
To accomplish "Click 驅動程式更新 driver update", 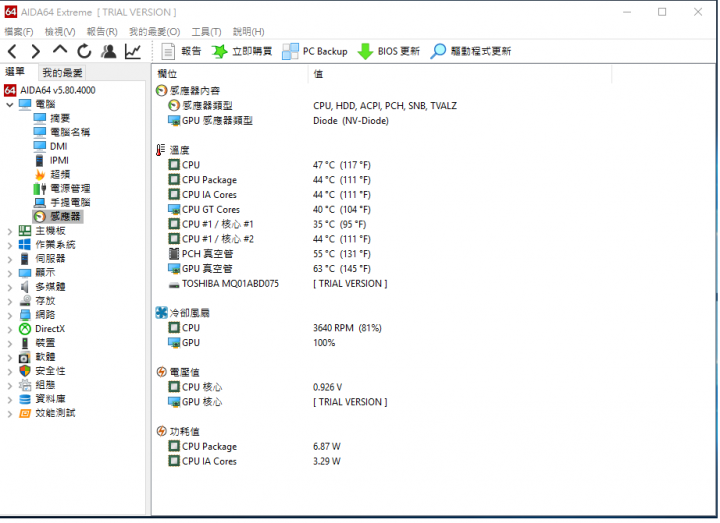I will click(x=471, y=51).
